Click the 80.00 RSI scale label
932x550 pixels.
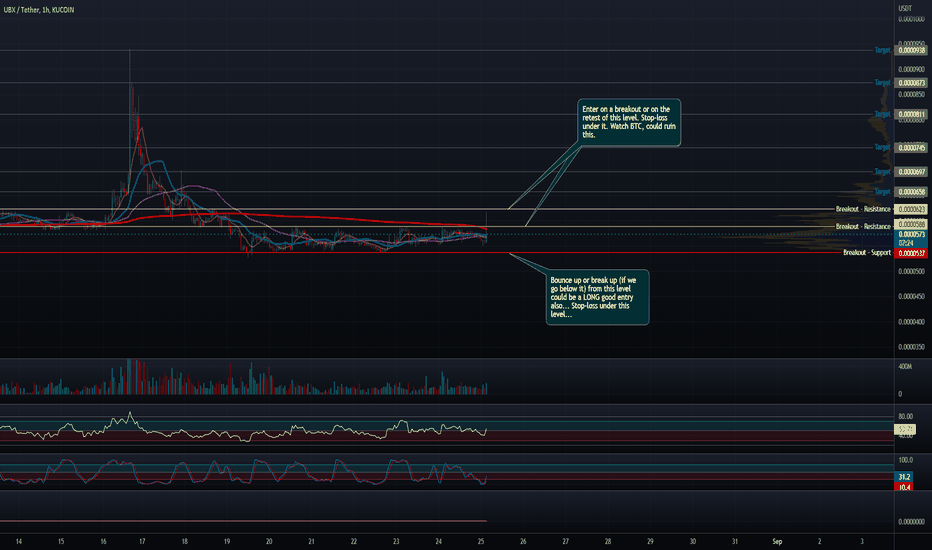(905, 416)
